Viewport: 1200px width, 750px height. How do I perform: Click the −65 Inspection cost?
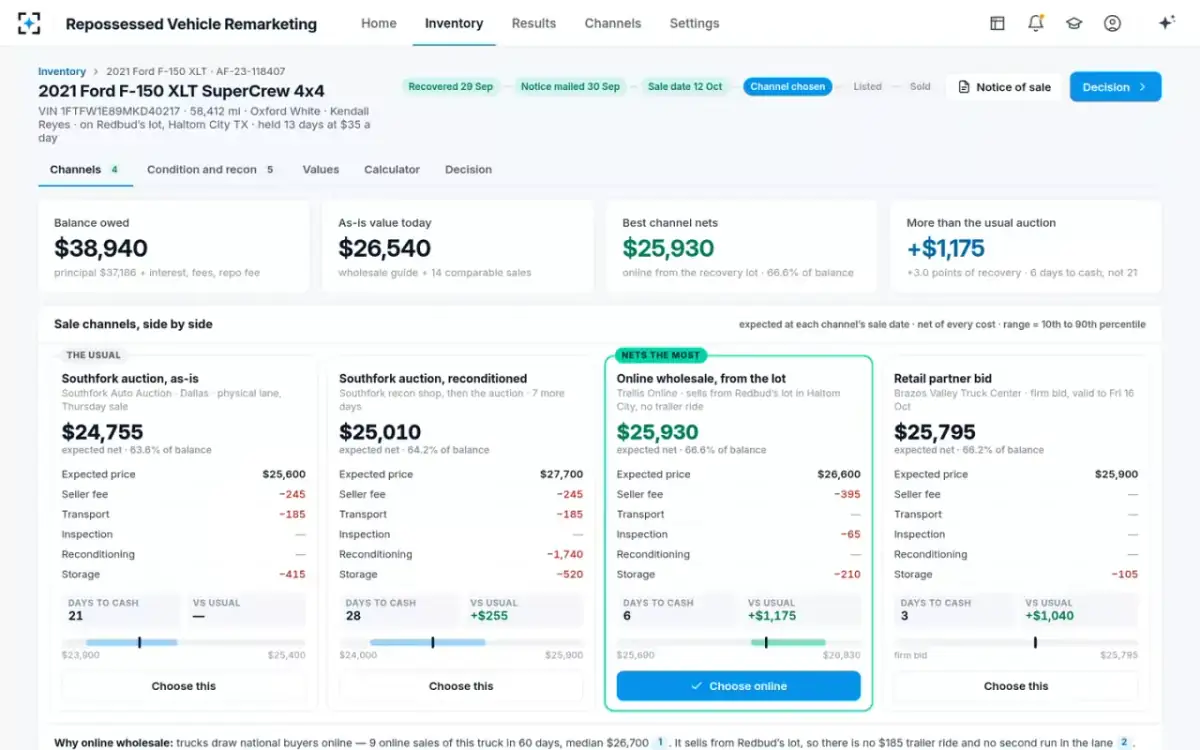pos(850,534)
